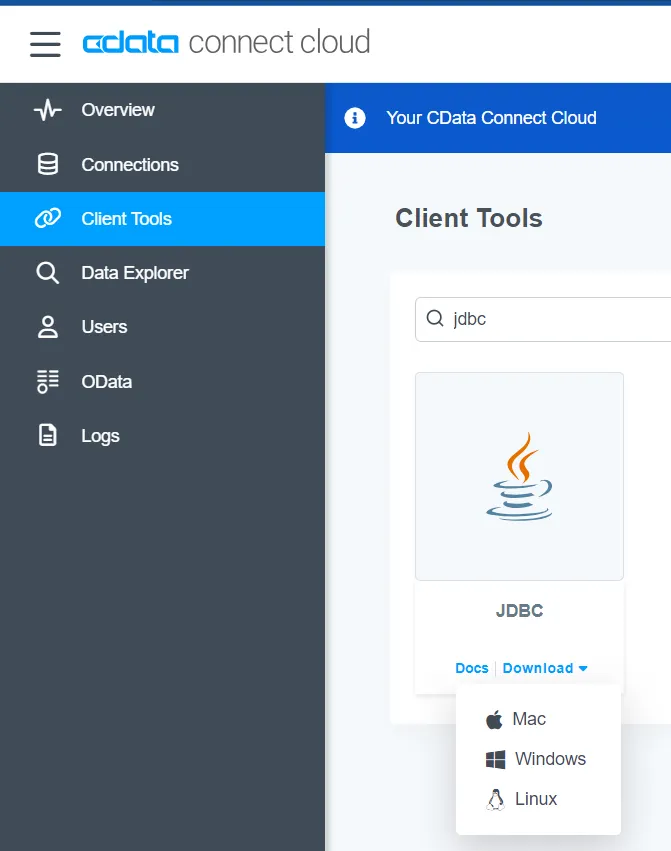Click the Linux penguin icon
Image resolution: width=671 pixels, height=851 pixels.
click(495, 799)
